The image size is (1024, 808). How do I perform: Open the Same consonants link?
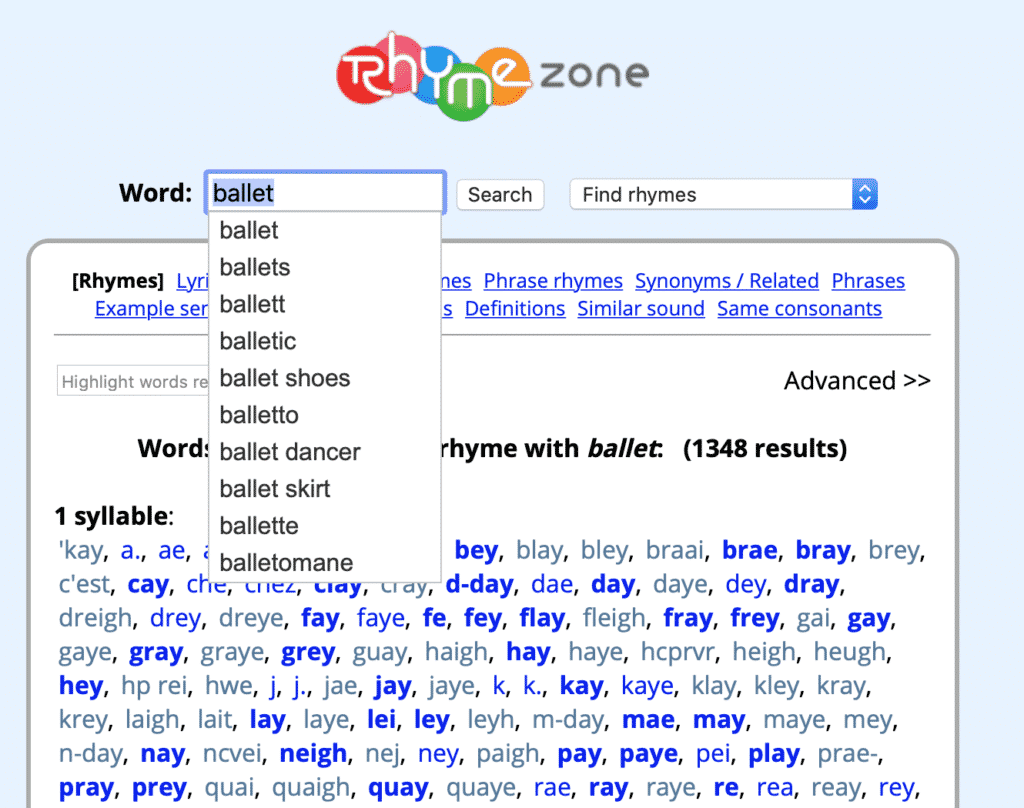(799, 309)
